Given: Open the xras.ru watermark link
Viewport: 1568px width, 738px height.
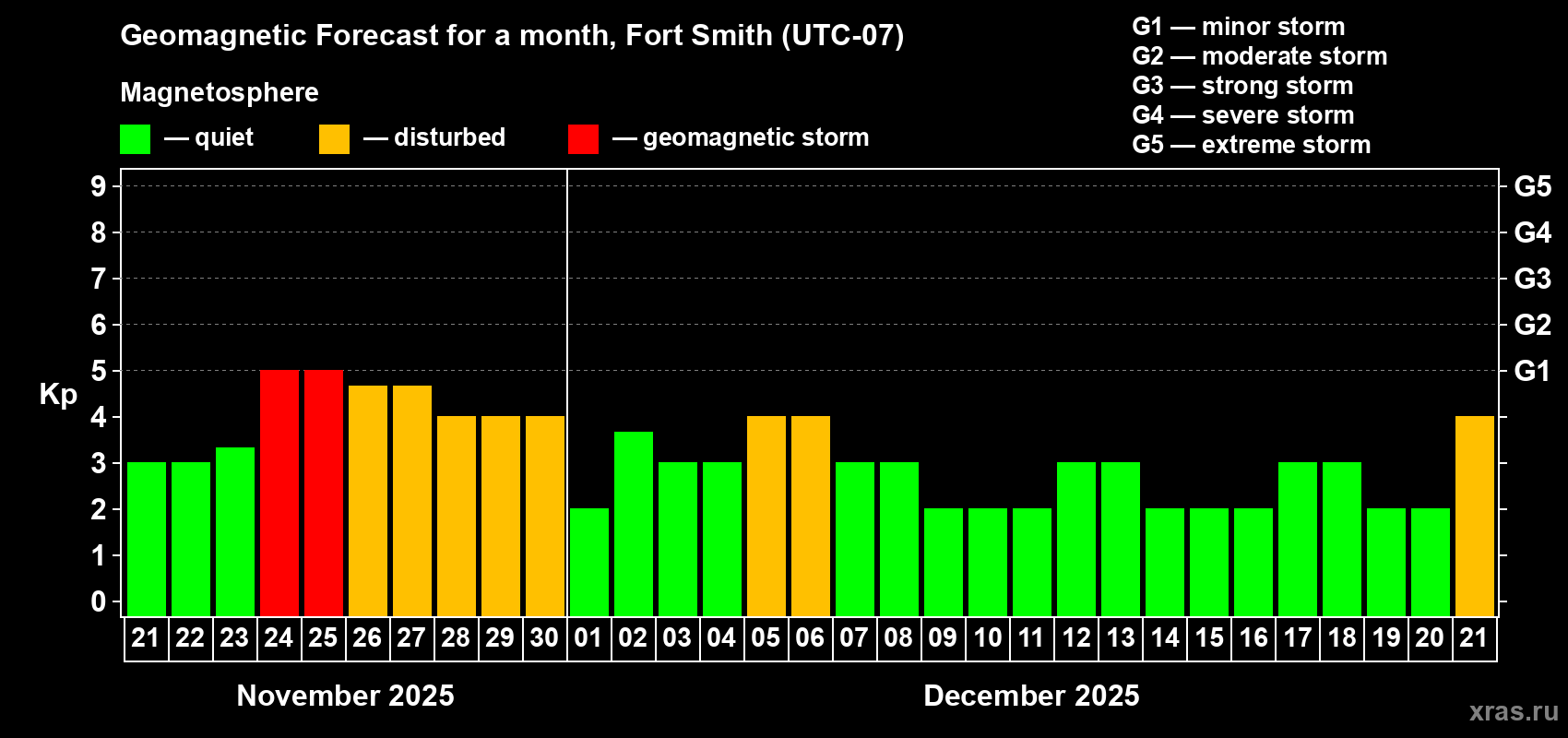Looking at the screenshot, I should coord(1514,711).
